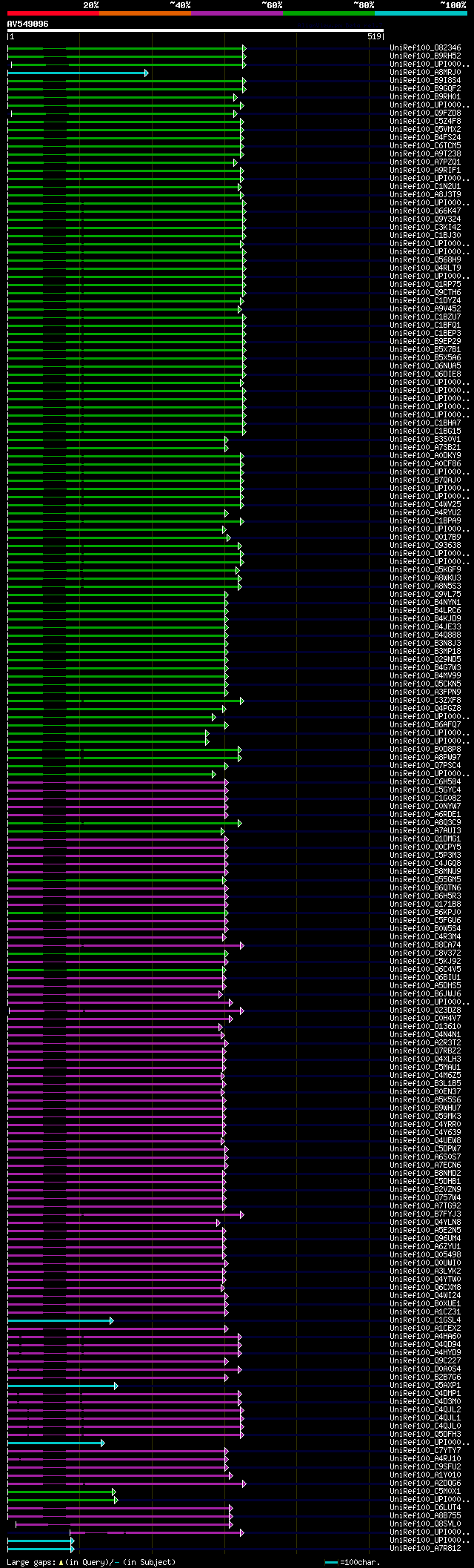
Task: Select hit label UniRef100_C1GSL4
Action: tap(425, 1320)
